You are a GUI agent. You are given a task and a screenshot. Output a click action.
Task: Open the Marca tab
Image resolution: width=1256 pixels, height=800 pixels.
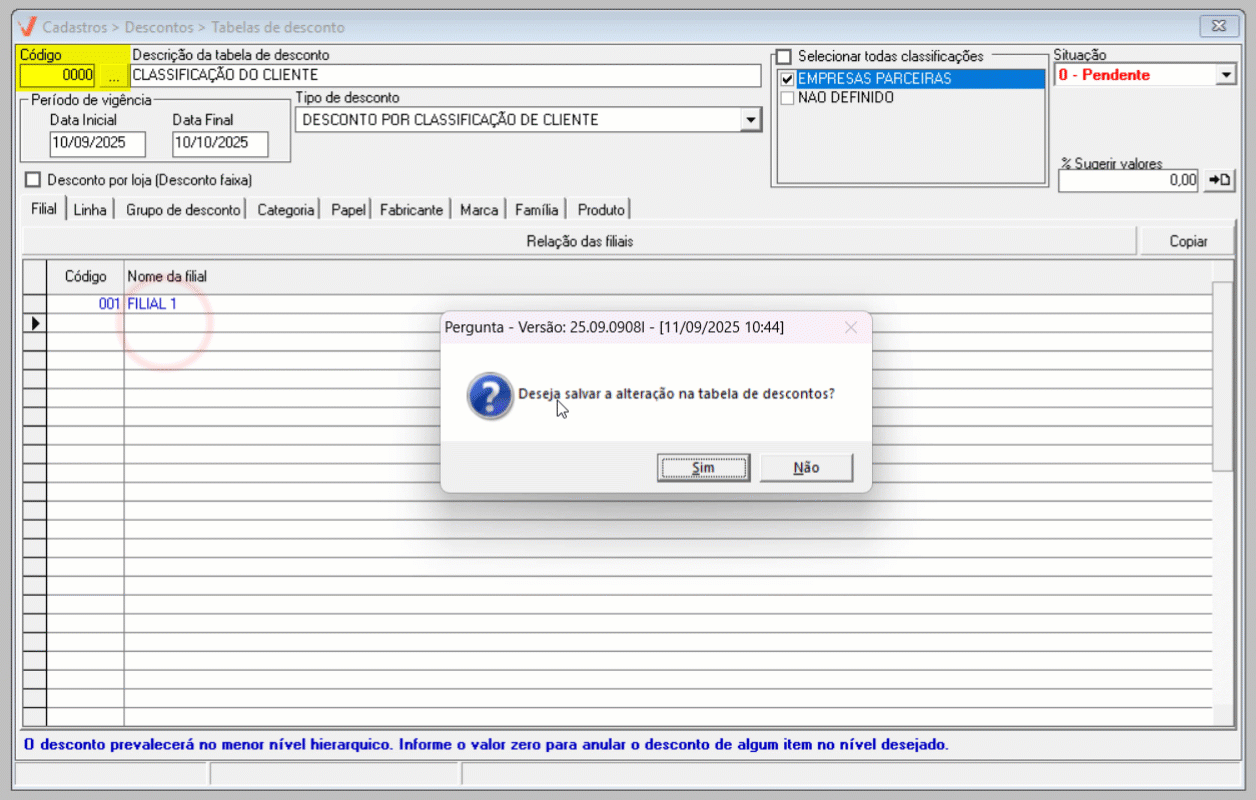click(x=479, y=210)
